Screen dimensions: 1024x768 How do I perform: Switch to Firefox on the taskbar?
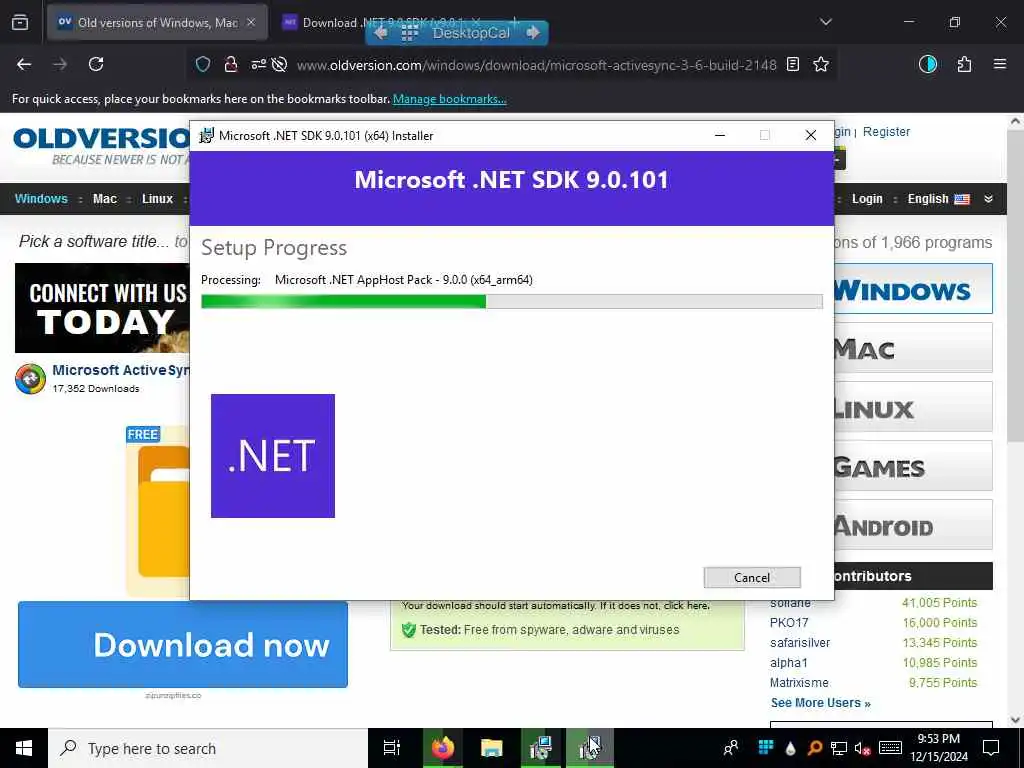(442, 748)
